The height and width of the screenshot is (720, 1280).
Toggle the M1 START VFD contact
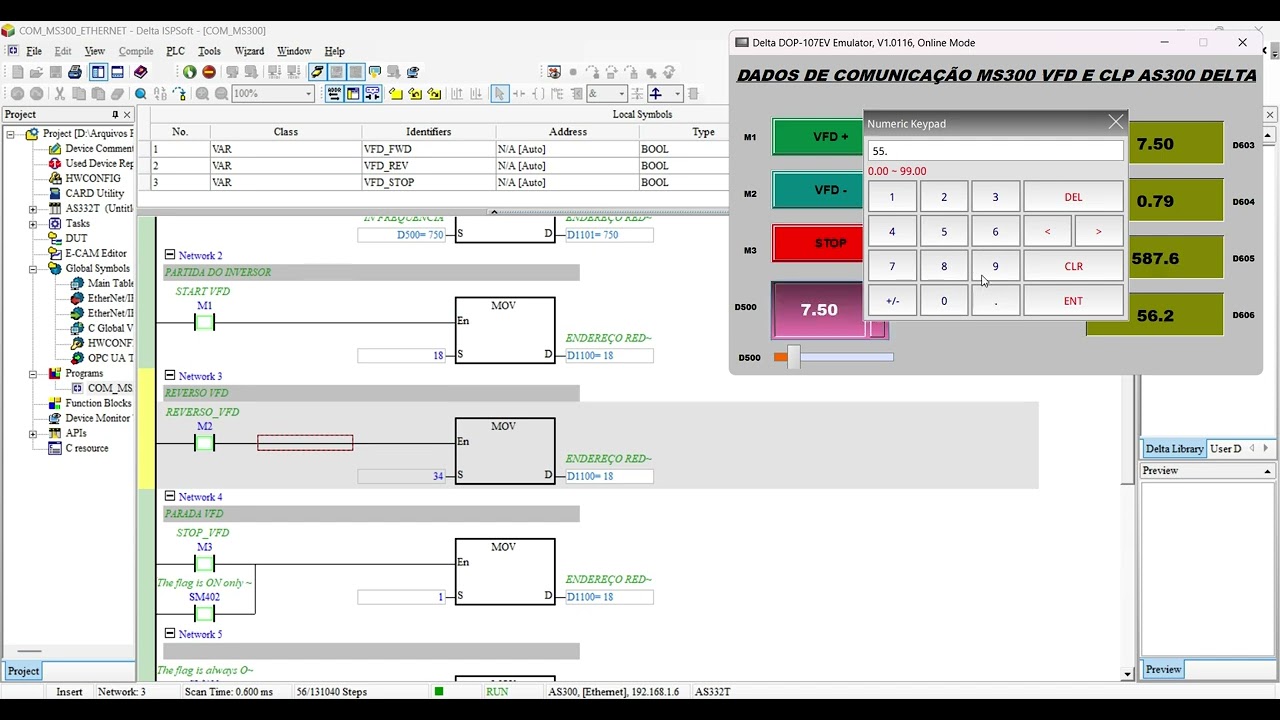[x=204, y=322]
